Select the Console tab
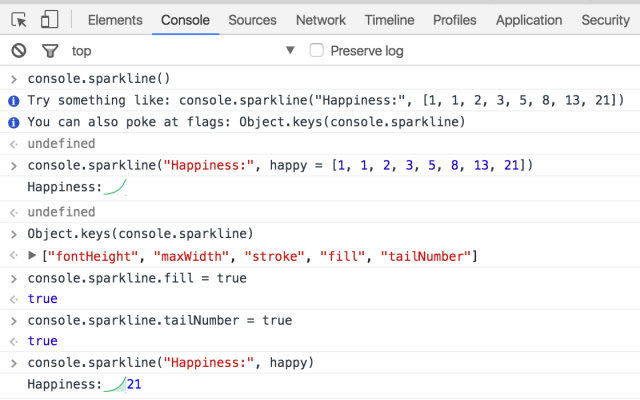This screenshot has height=400, width=640. point(185,20)
